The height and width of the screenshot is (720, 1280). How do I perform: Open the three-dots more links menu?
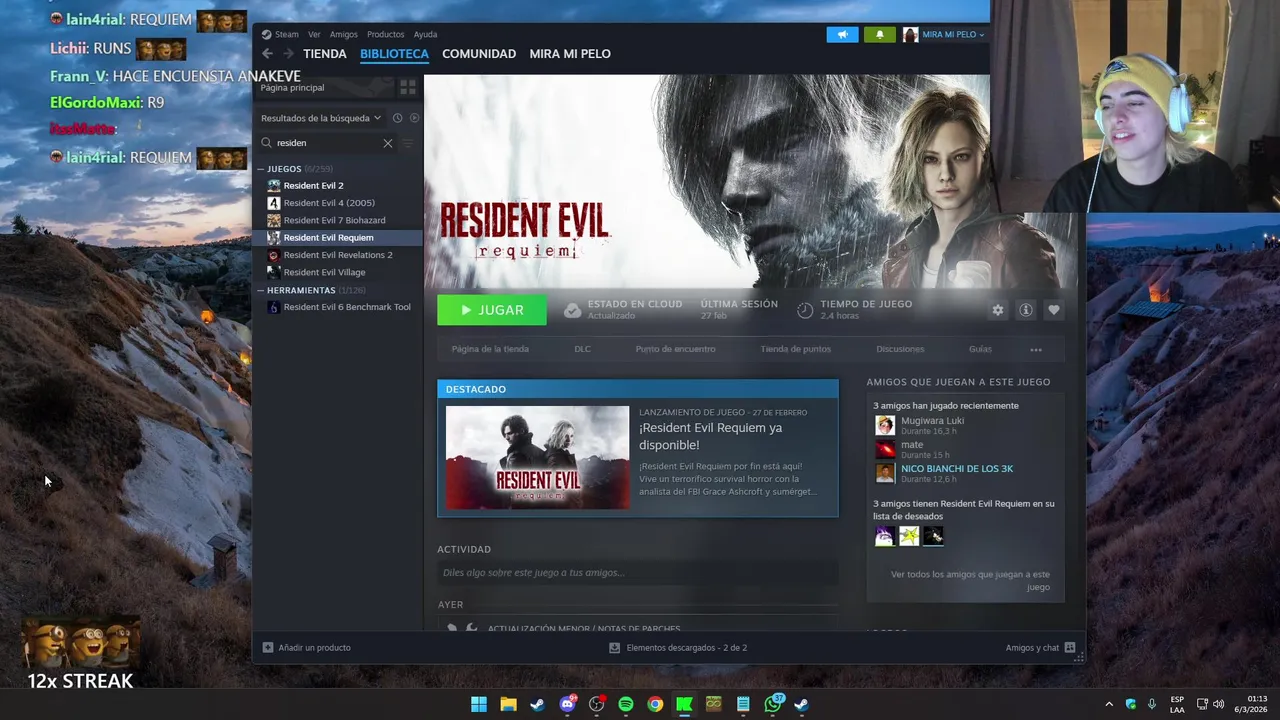(1036, 350)
